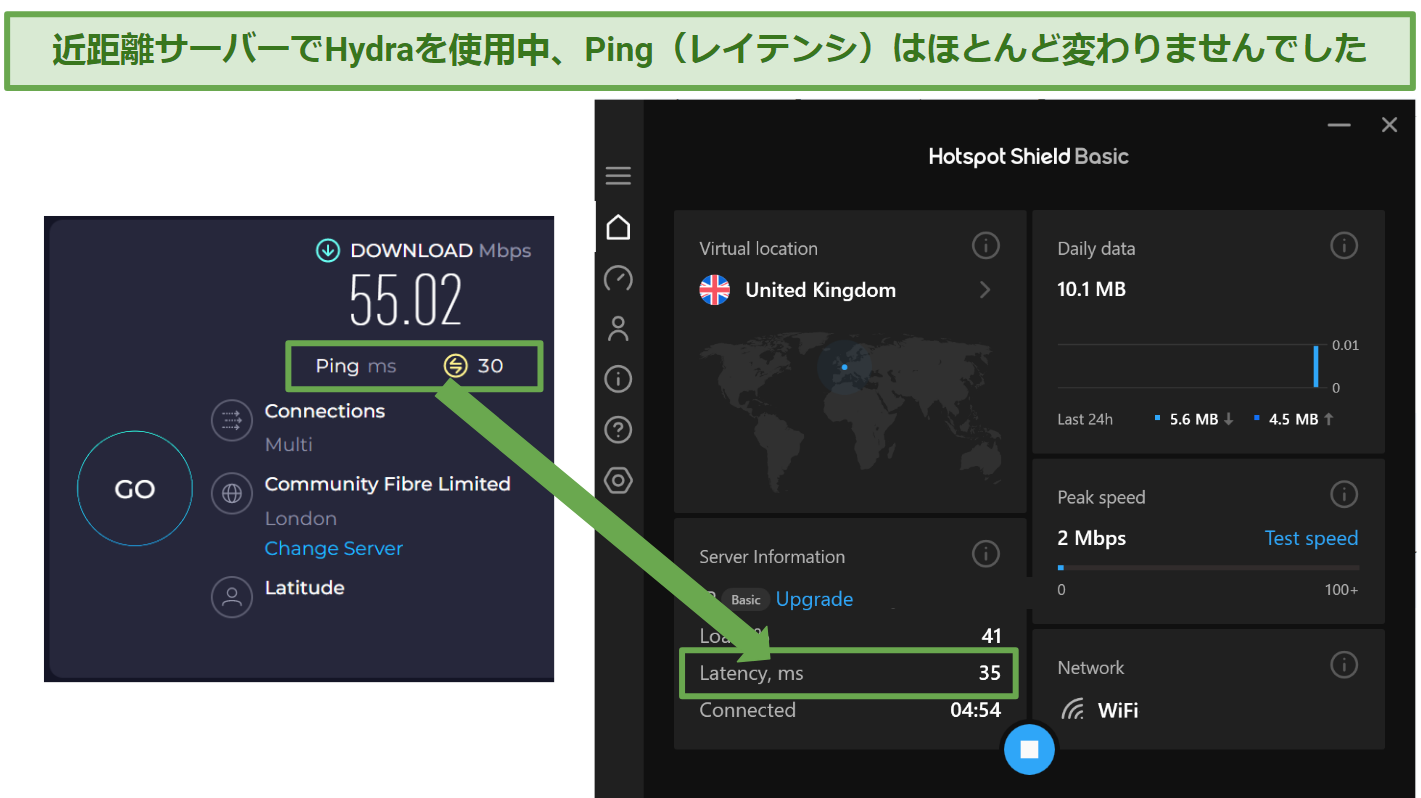Click the Upgrade link
1421x798 pixels.
pos(814,599)
